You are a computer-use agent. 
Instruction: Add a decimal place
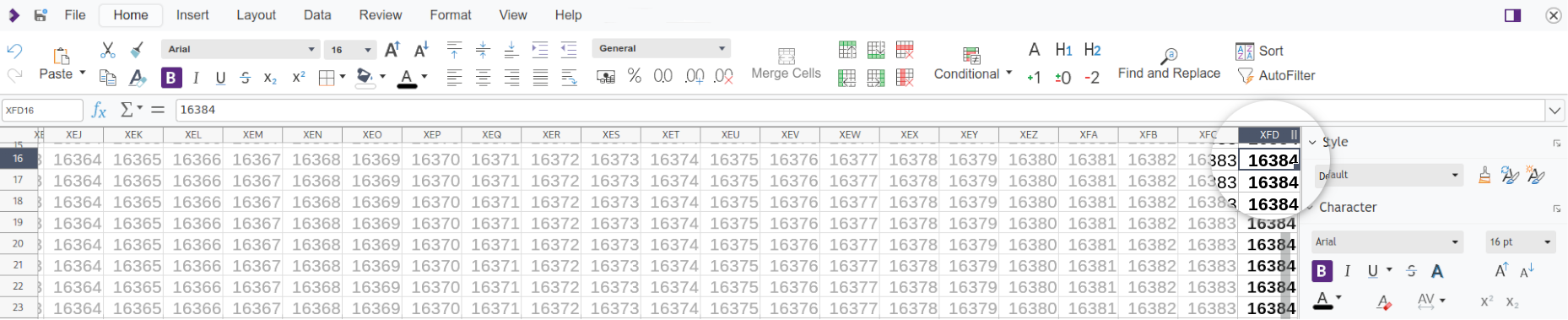(x=695, y=77)
